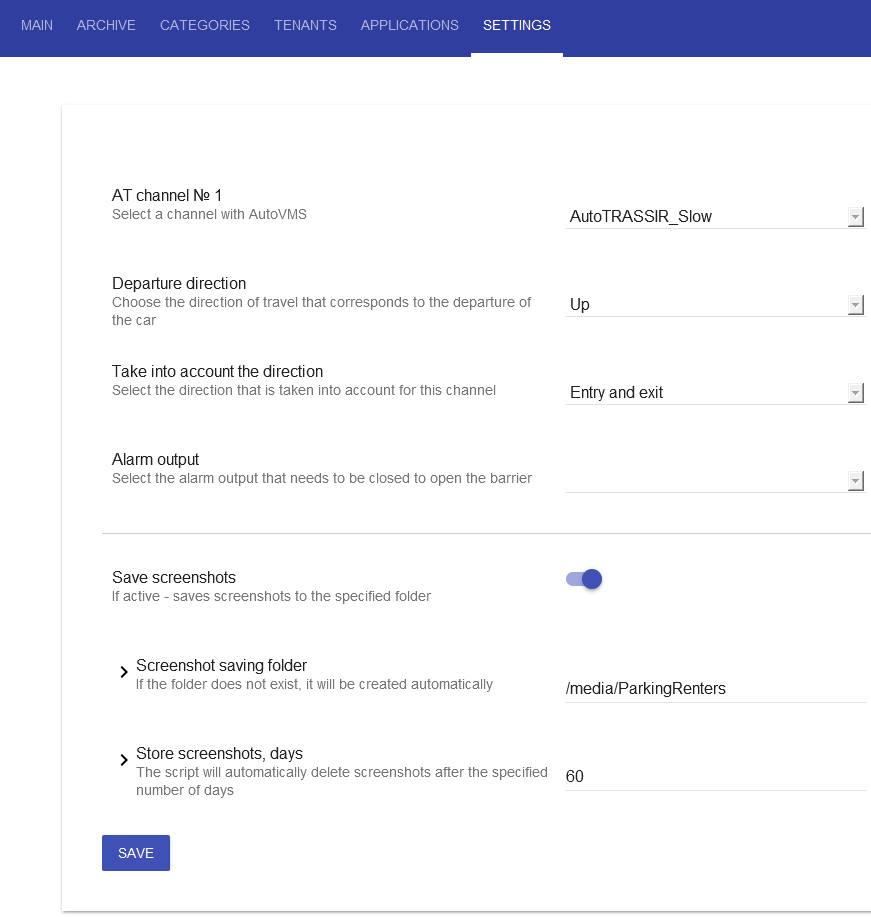Open the APPLICATIONS tab

pos(409,26)
